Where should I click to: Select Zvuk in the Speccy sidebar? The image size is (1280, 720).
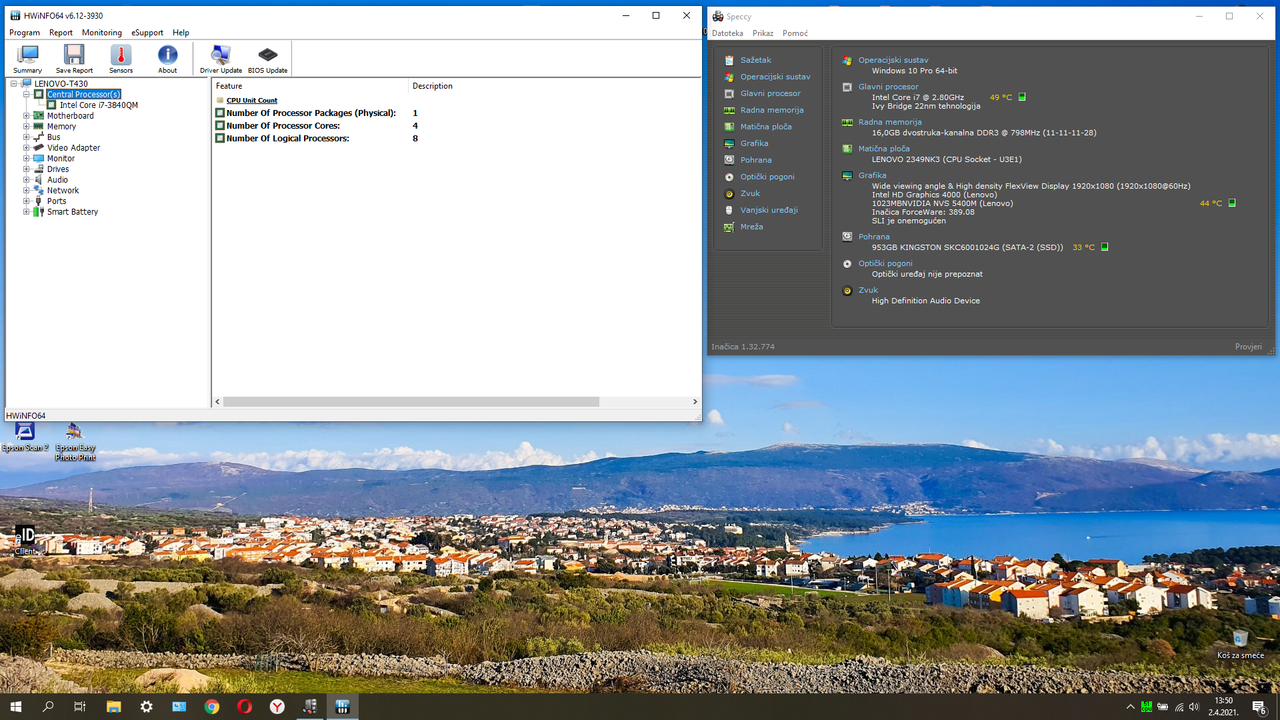pyautogui.click(x=750, y=194)
